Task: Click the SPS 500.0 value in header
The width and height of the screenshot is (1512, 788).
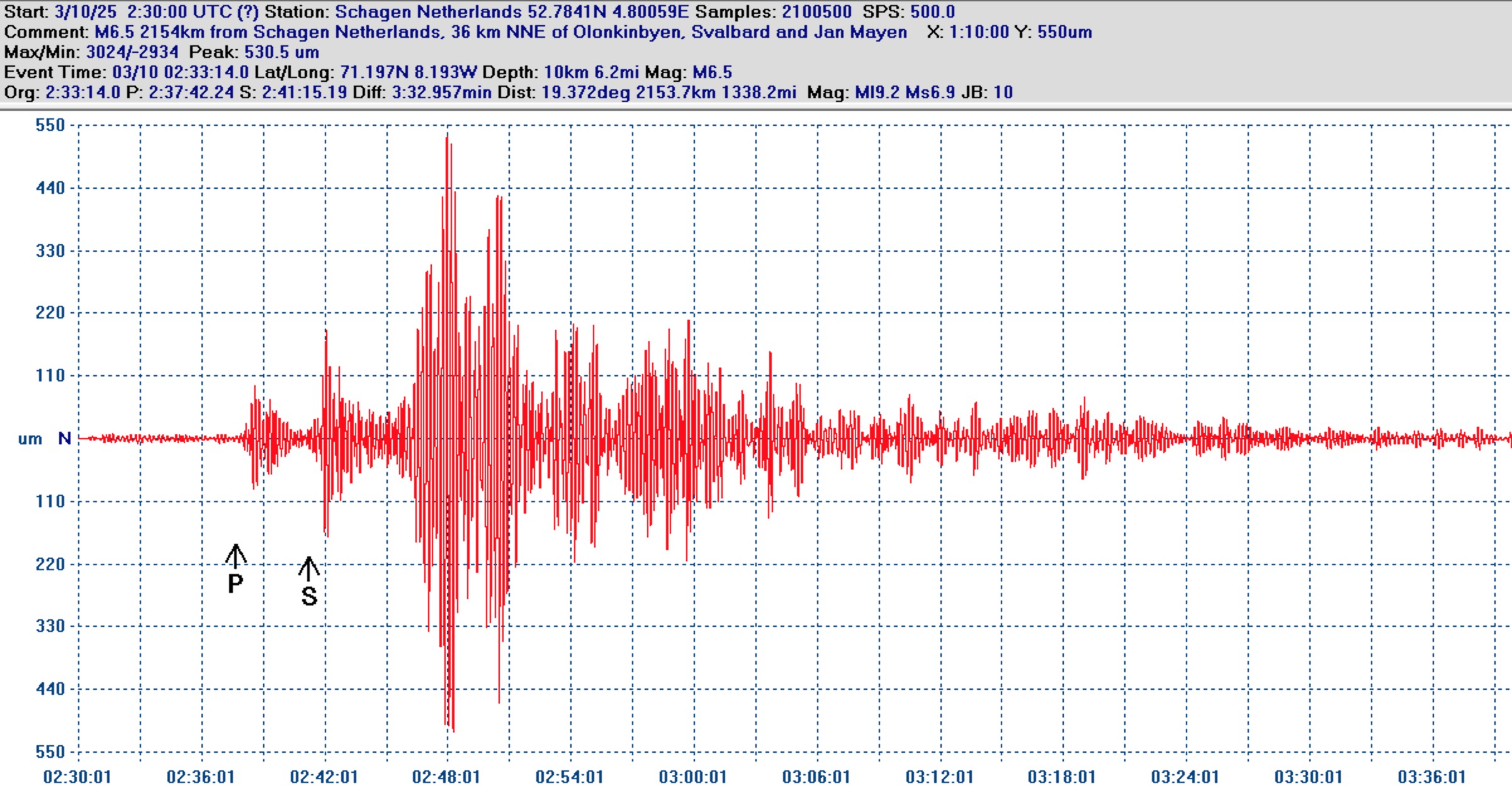Action: [x=932, y=12]
